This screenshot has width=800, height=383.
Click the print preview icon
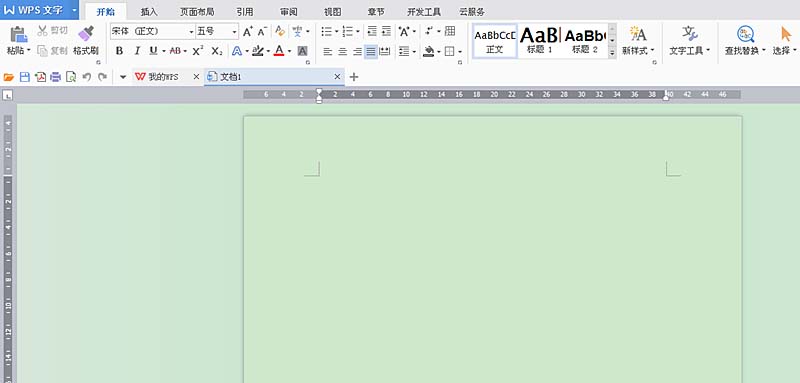pos(71,77)
